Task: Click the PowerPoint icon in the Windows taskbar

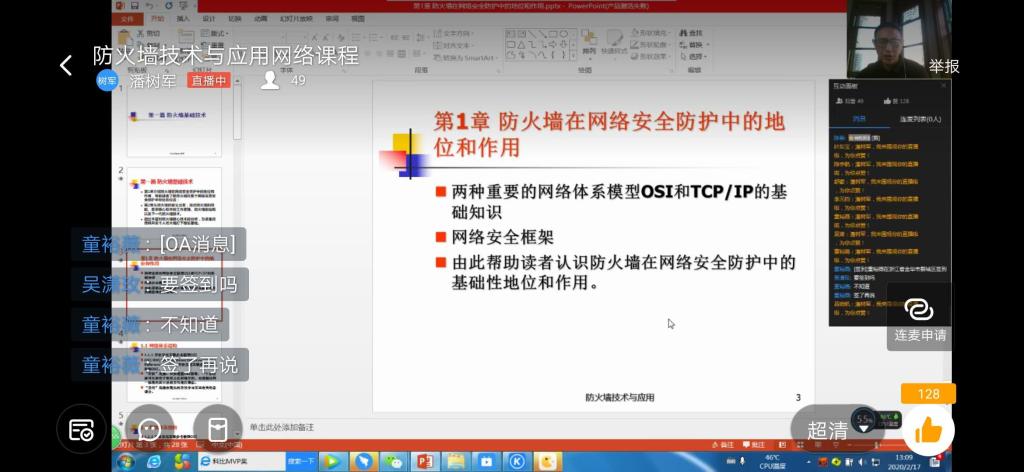Action: 423,461
